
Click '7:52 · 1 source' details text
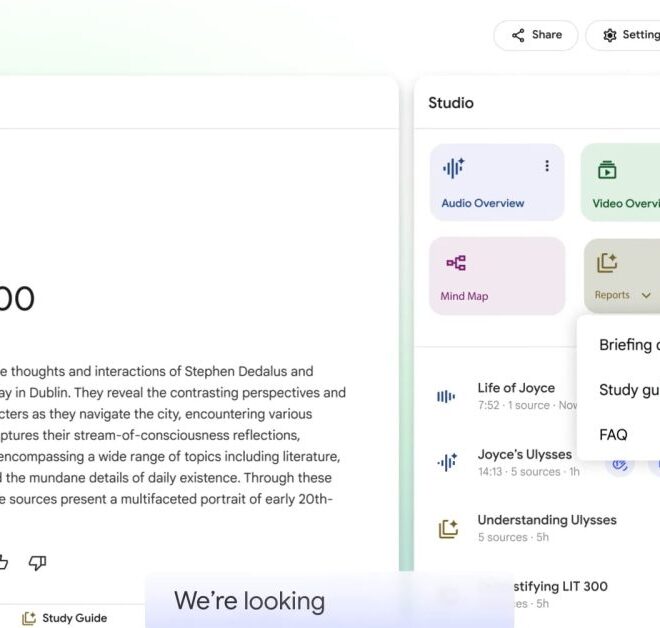(514, 405)
